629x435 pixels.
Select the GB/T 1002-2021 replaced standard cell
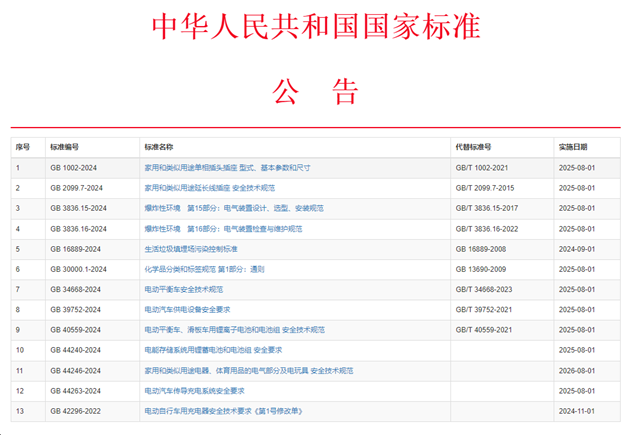click(481, 167)
